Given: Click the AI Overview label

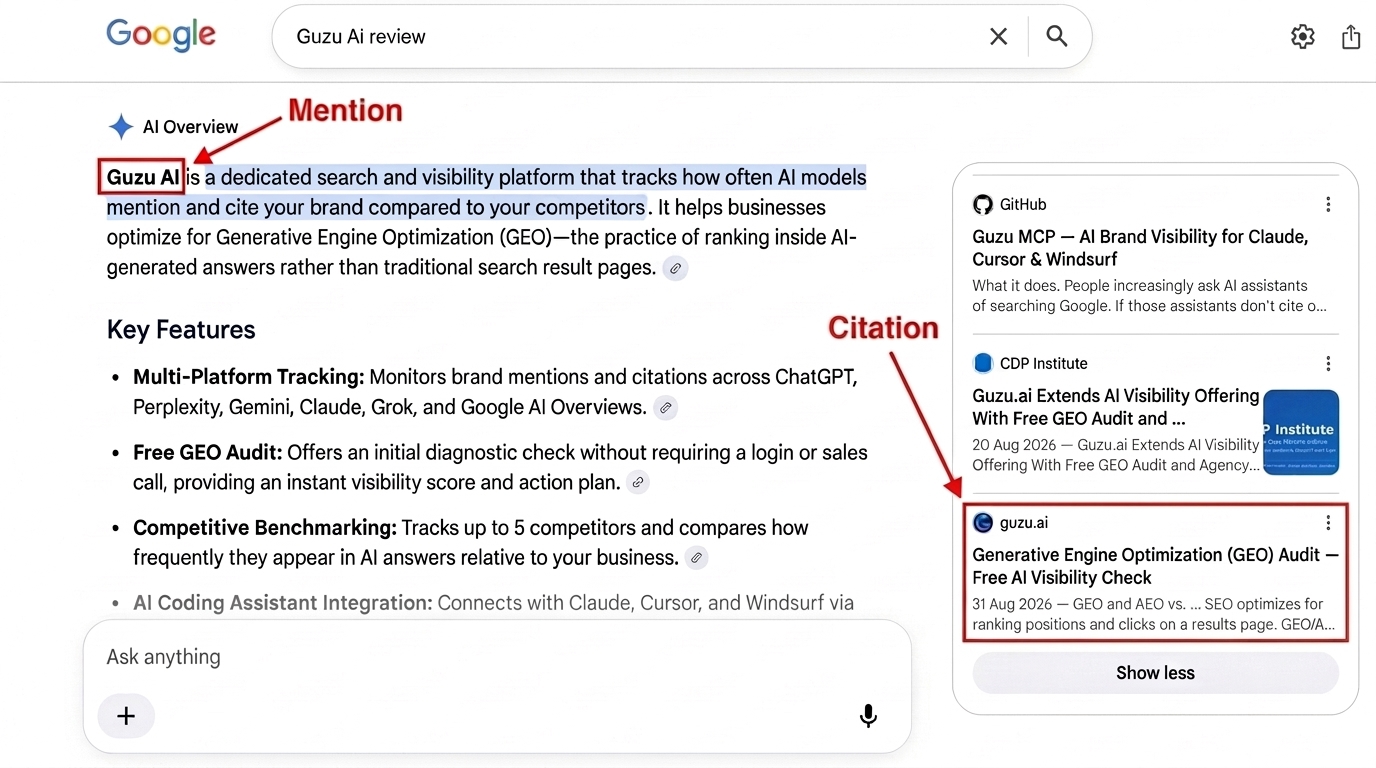Looking at the screenshot, I should 190,127.
